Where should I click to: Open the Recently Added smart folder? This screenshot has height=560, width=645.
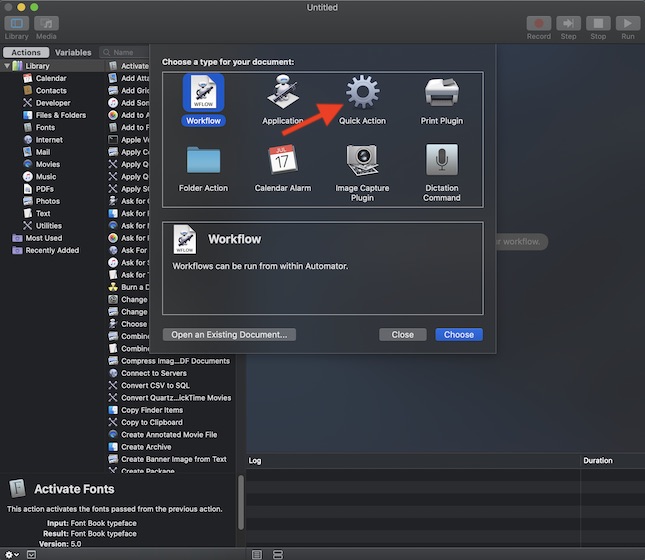(51, 250)
